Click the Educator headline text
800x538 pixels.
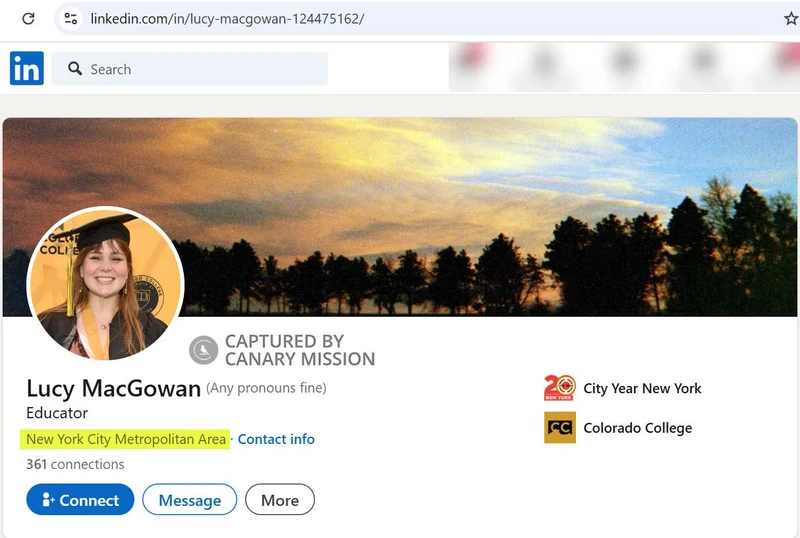pos(57,412)
